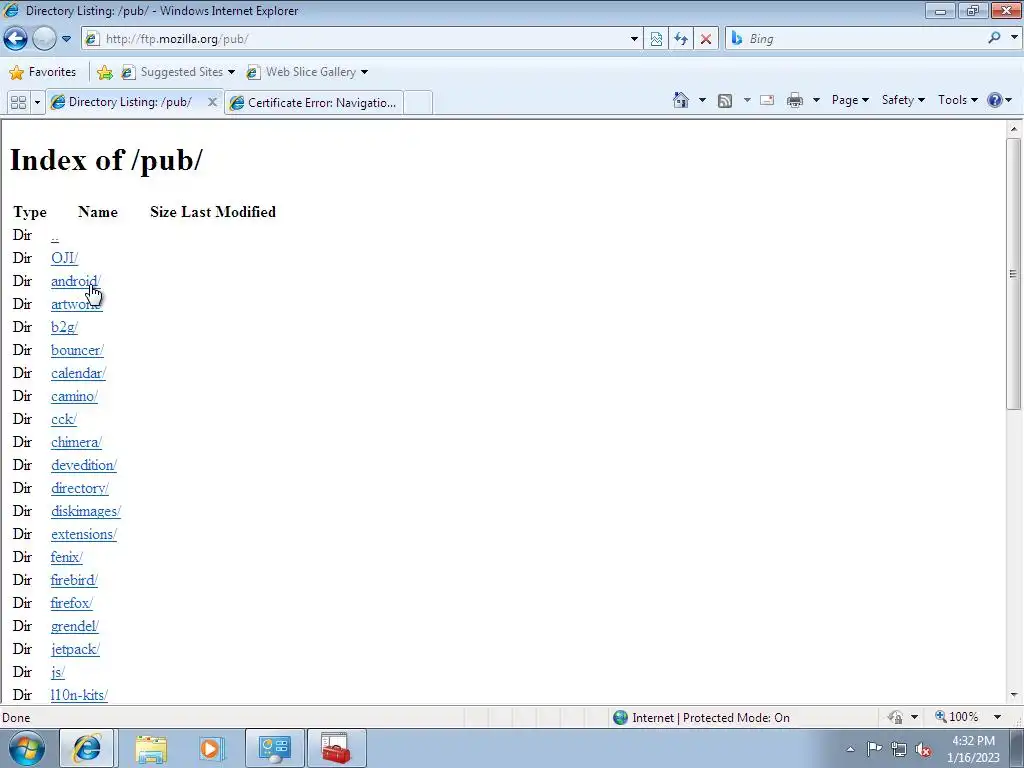Image resolution: width=1024 pixels, height=768 pixels.
Task: Open the search provider dropdown arrow
Action: [1014, 38]
